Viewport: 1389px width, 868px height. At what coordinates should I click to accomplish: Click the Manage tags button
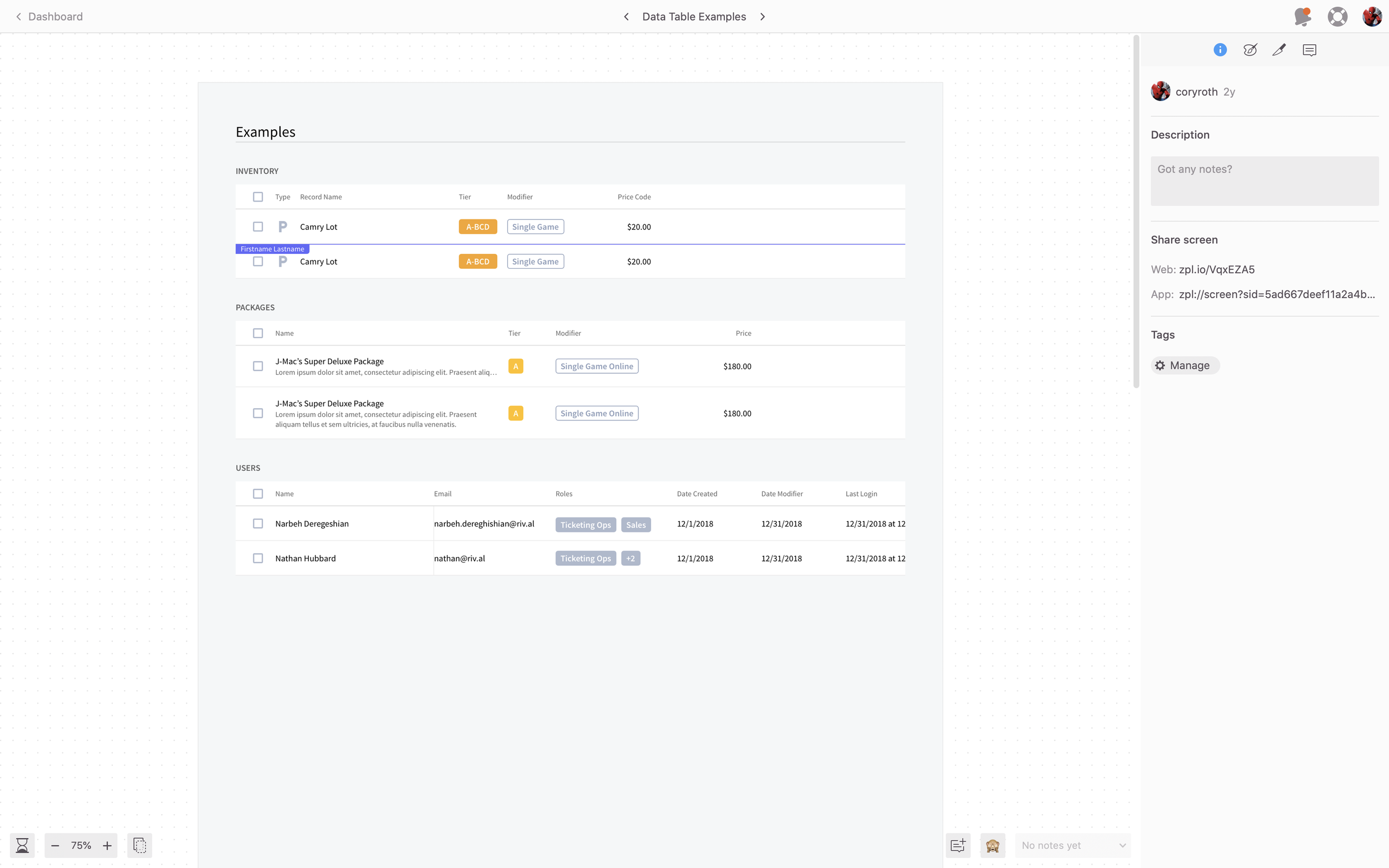(x=1185, y=365)
